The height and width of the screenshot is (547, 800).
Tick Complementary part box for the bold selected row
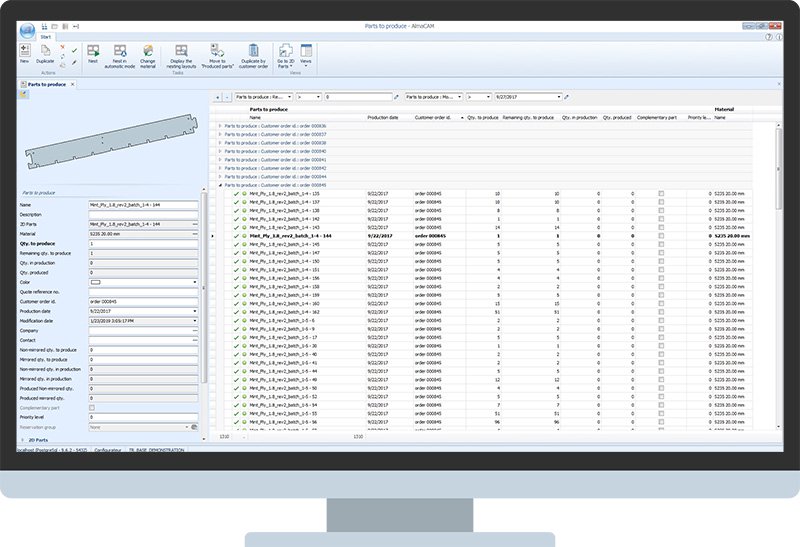[661, 236]
